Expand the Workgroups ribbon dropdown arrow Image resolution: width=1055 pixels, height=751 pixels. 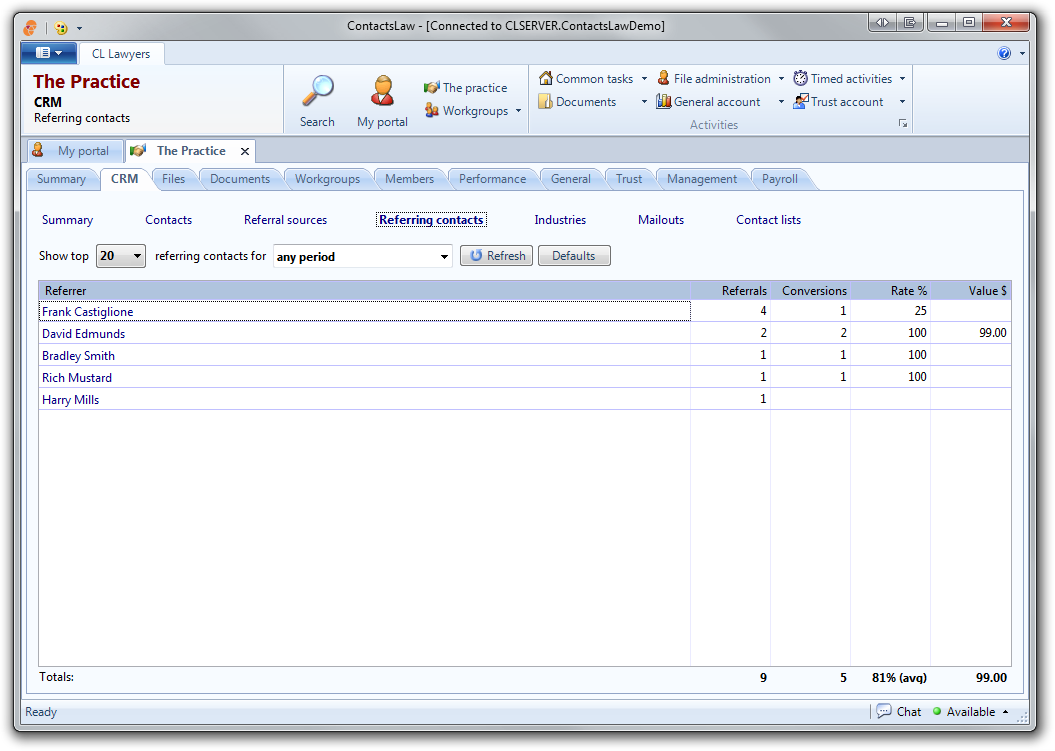tap(518, 110)
